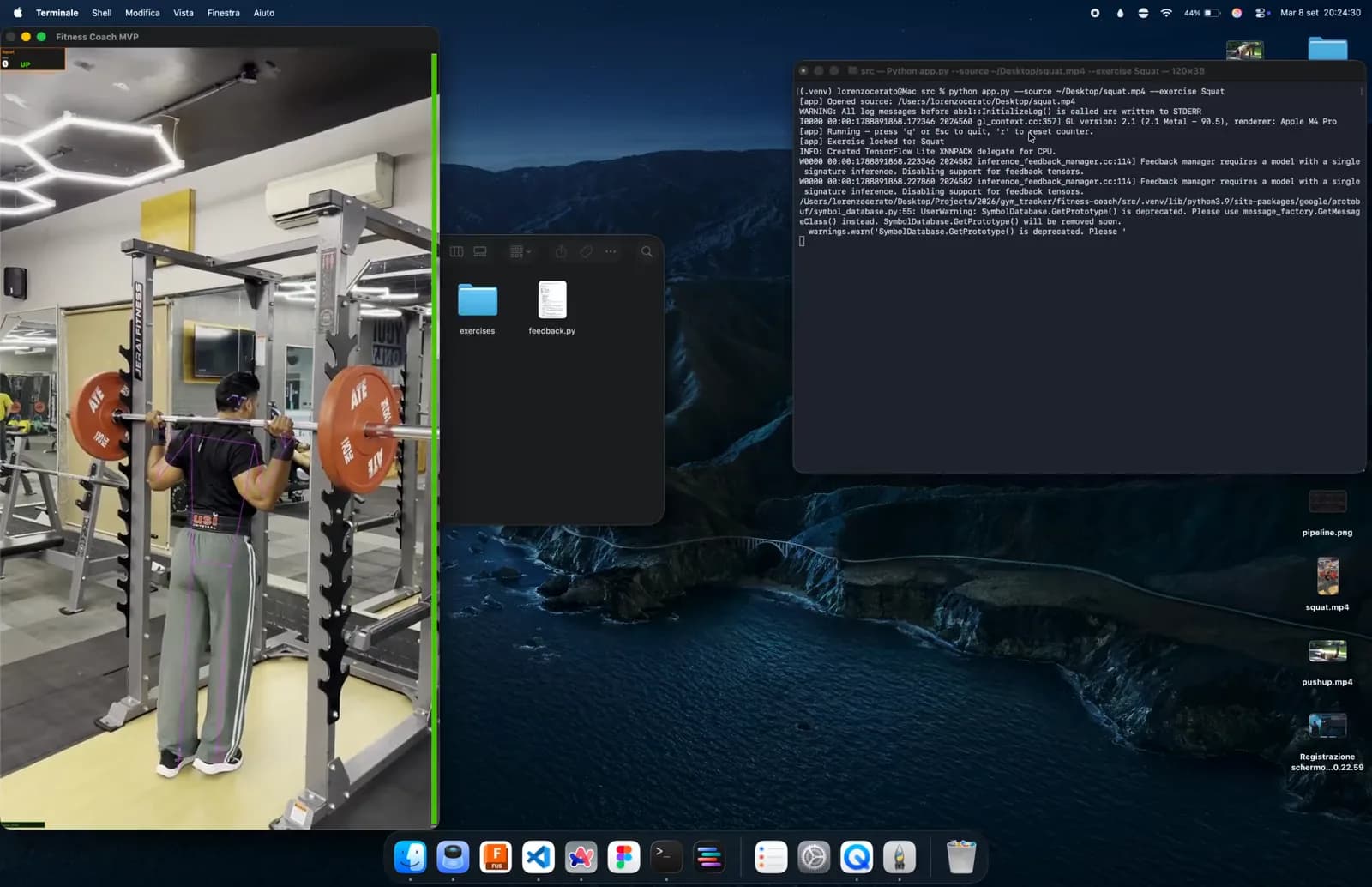This screenshot has height=887, width=1372.
Task: Click the green close-fullscreen button of Fitness Coach
Action: [41, 37]
